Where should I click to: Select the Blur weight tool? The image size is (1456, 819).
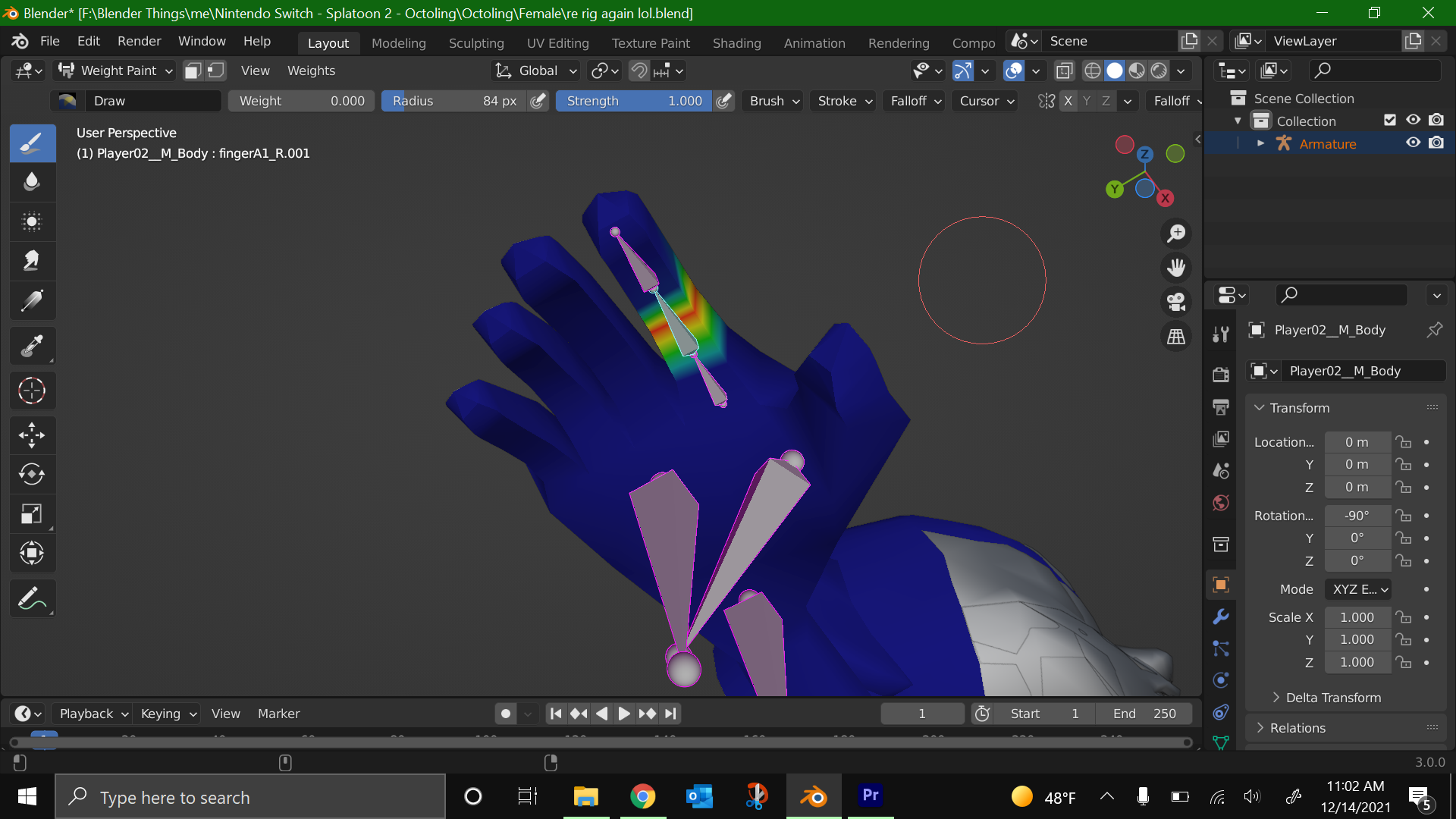click(x=32, y=182)
